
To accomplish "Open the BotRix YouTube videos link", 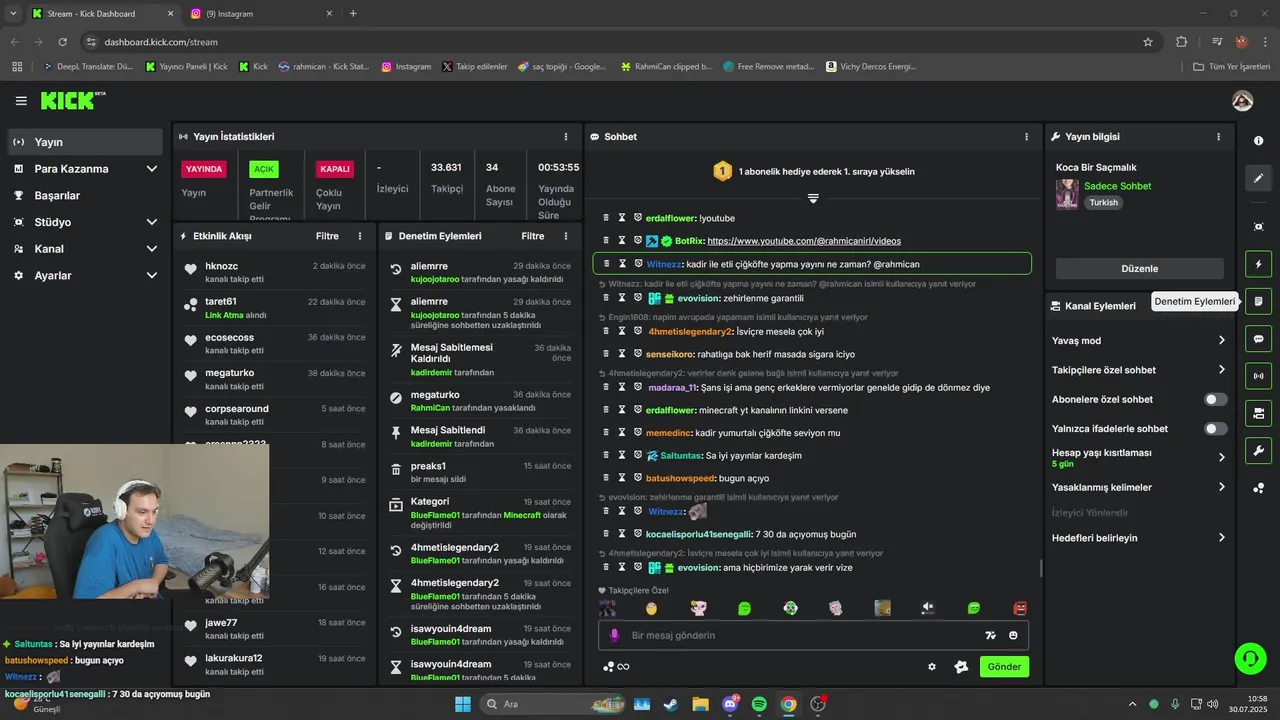I will 804,241.
